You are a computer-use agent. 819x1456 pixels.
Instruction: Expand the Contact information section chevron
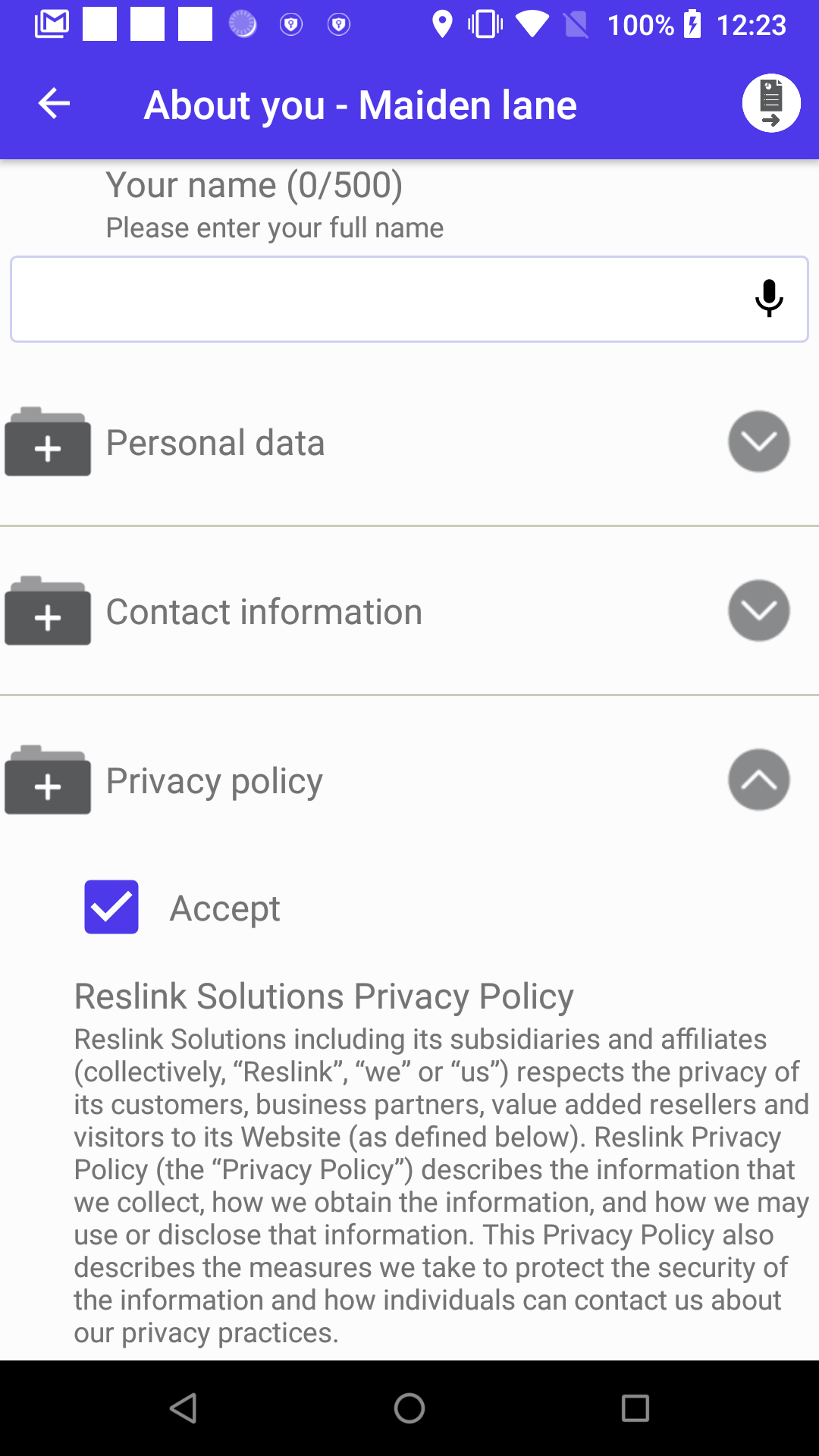point(758,610)
